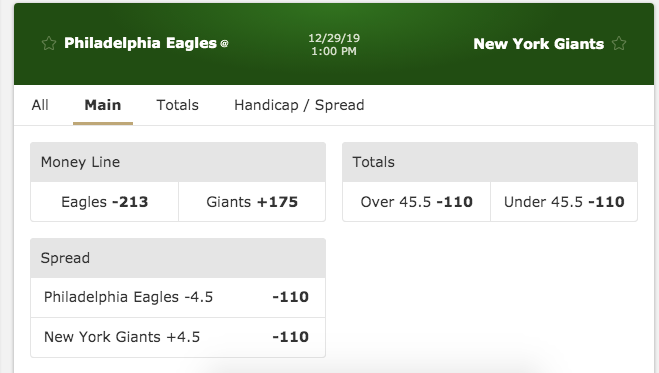Click the @ symbol beside Philadelphia Eagles
659x373 pixels.
click(224, 43)
